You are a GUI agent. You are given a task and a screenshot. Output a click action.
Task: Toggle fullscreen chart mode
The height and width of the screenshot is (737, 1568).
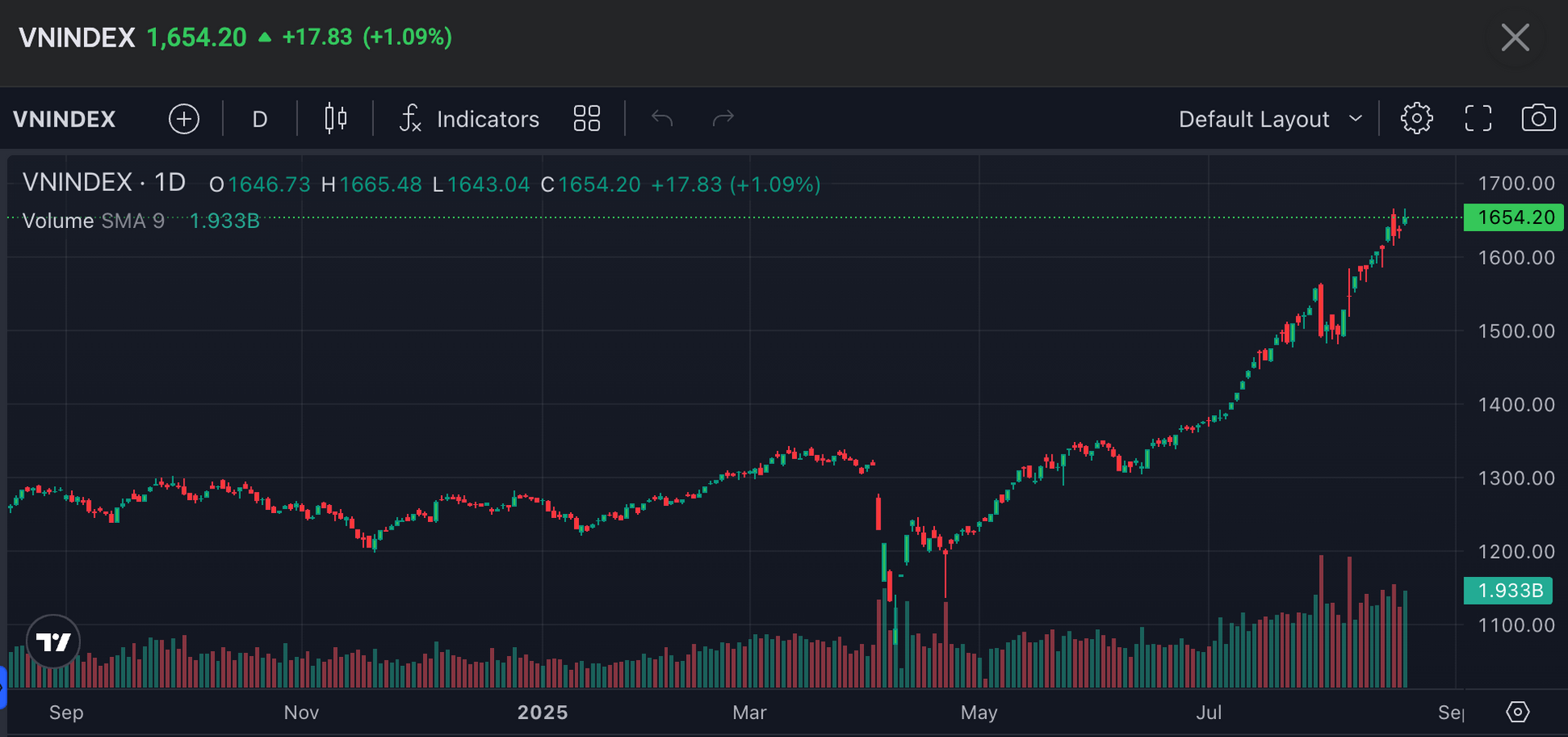[1478, 119]
